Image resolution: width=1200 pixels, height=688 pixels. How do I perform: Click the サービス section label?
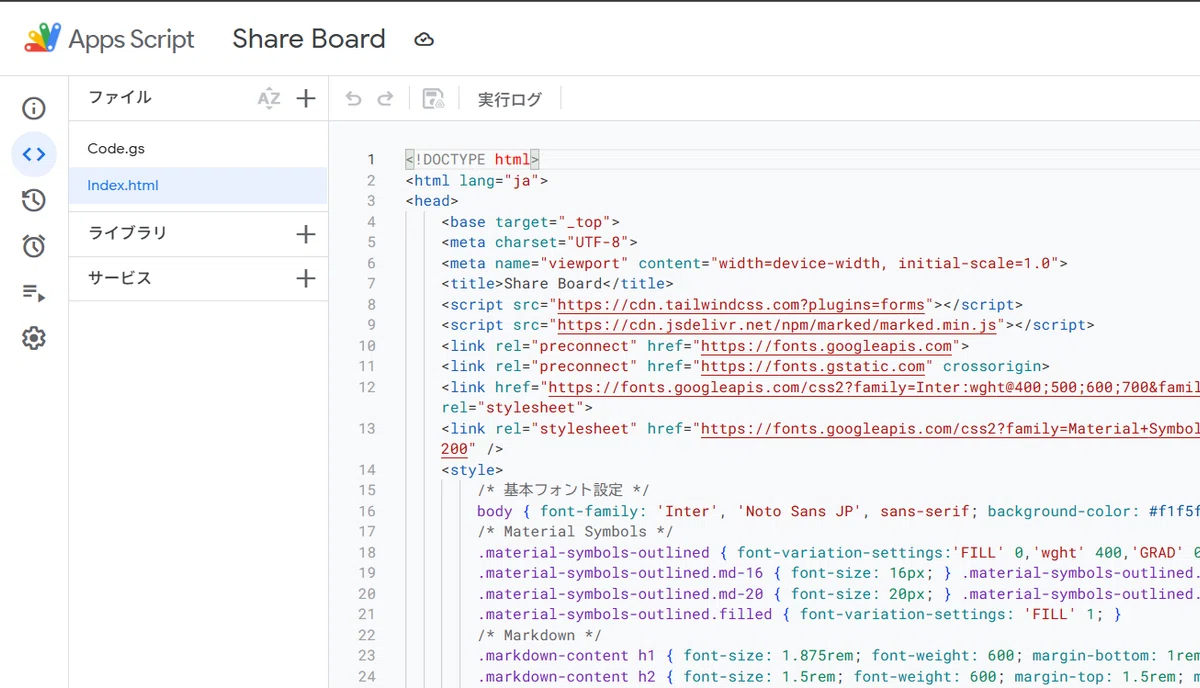[119, 278]
